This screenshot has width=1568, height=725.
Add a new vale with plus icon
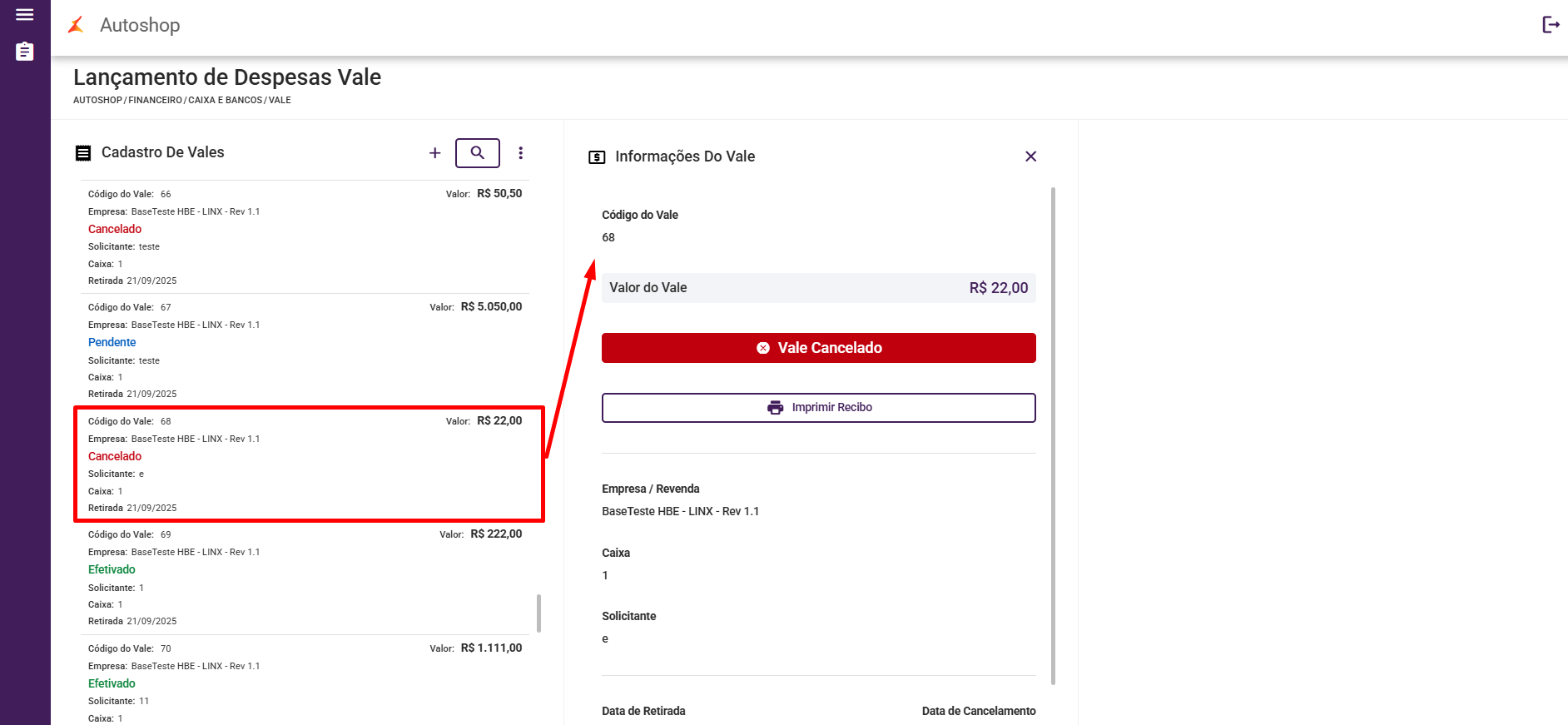434,153
